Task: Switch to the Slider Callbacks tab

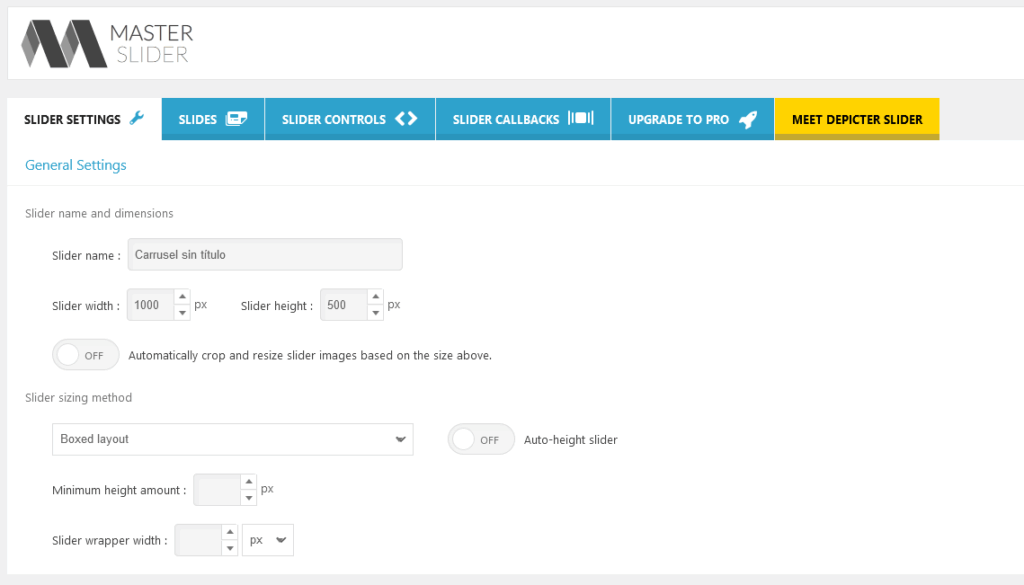Action: tap(521, 118)
